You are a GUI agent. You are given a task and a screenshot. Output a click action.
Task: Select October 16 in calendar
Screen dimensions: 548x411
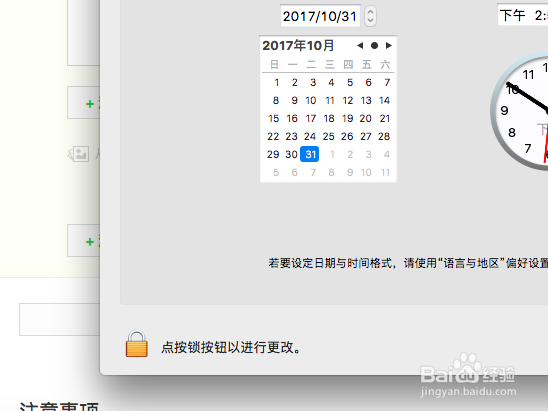[292, 118]
